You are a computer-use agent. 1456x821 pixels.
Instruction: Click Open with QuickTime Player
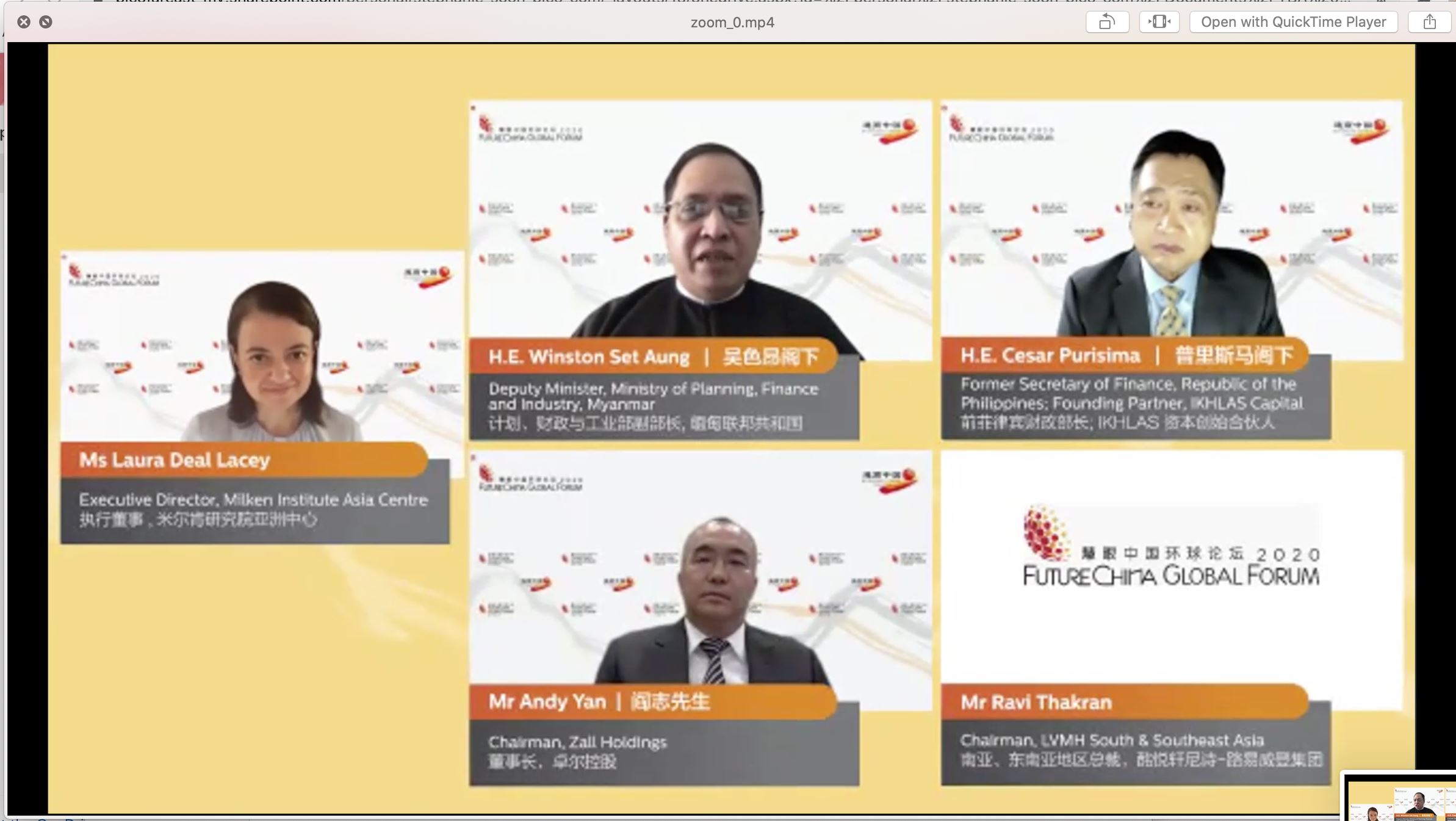pos(1293,22)
